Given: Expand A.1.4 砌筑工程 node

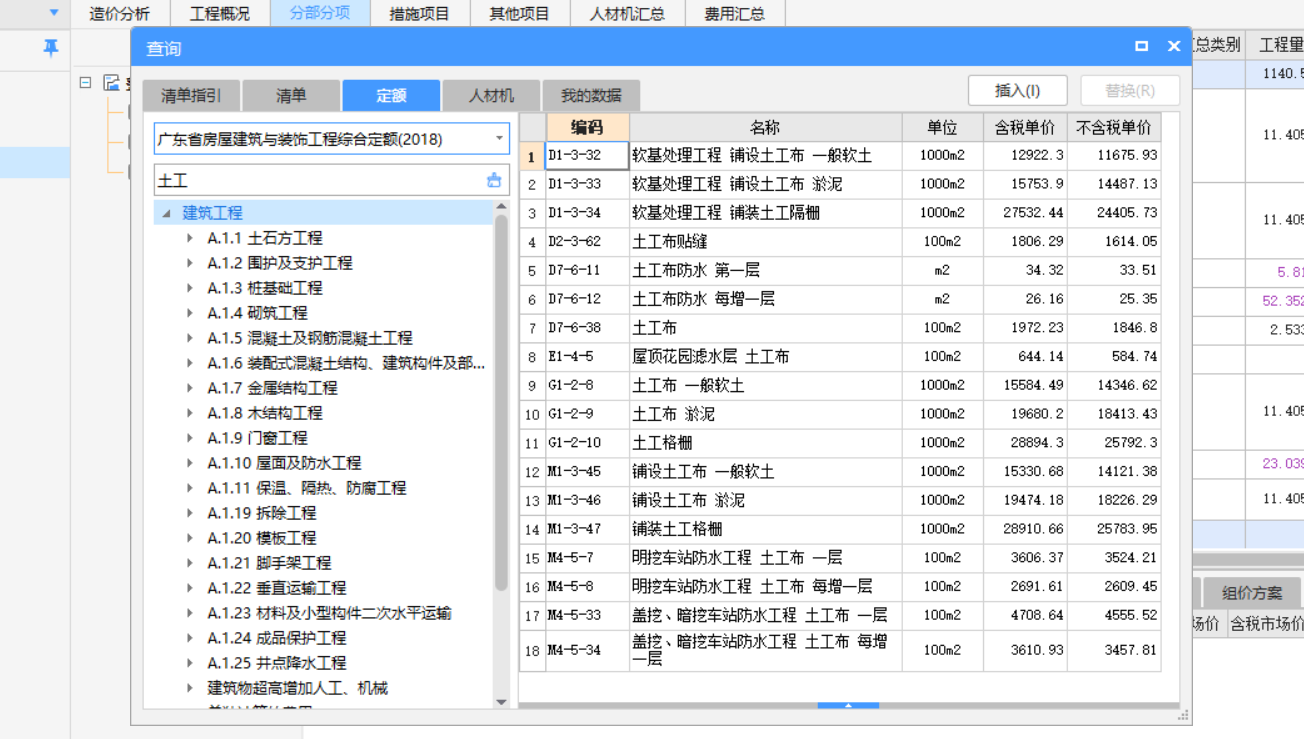Looking at the screenshot, I should [x=190, y=313].
